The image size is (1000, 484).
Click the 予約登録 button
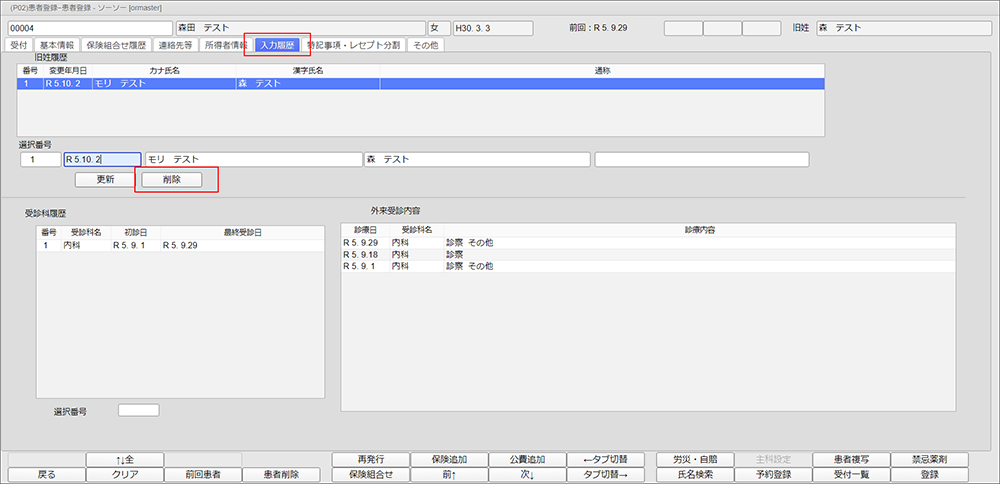click(x=773, y=475)
